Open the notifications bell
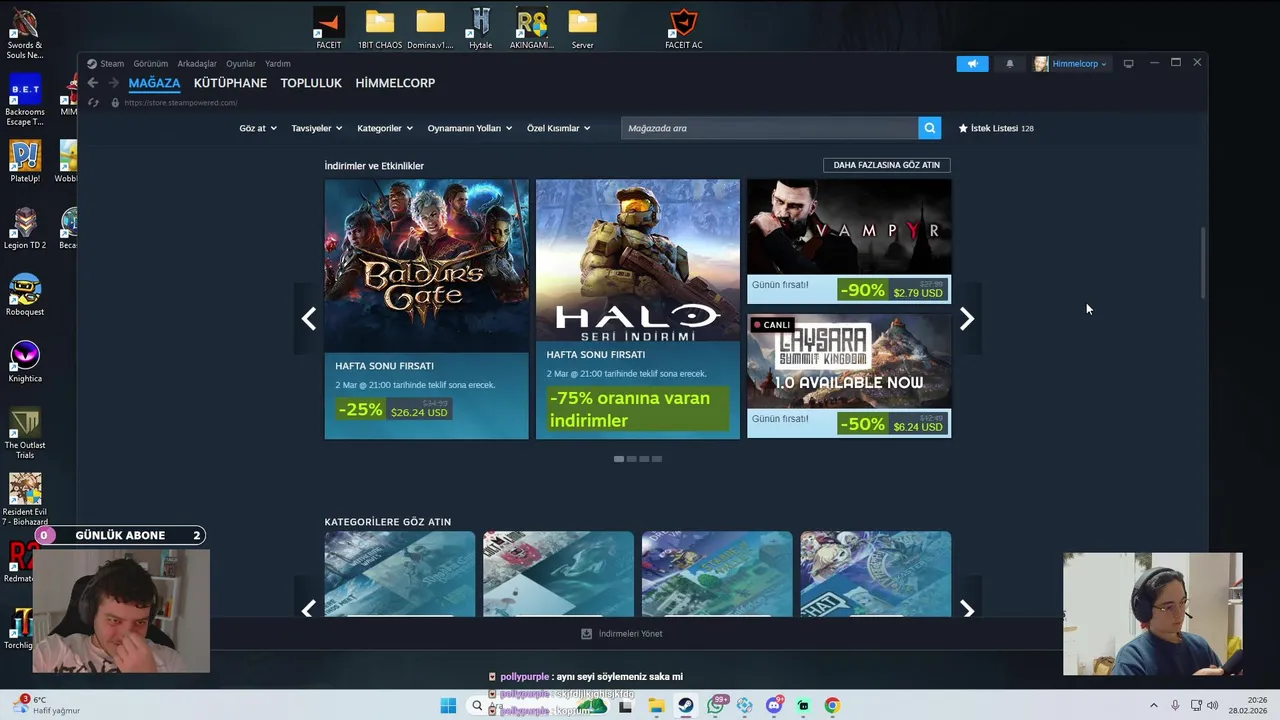The width and height of the screenshot is (1280, 720). 1009,63
